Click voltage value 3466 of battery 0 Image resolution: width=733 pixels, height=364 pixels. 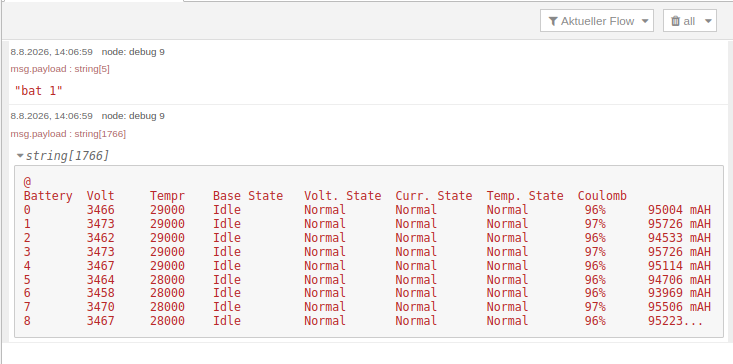101,210
